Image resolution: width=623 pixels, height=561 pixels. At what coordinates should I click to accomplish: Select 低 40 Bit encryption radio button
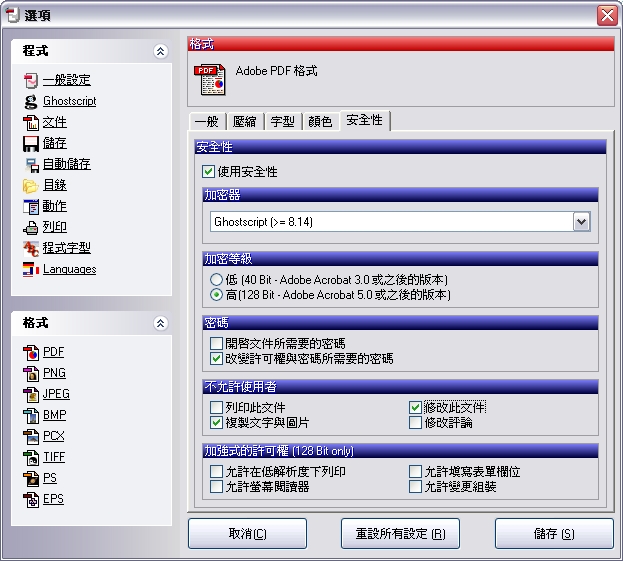pyautogui.click(x=216, y=279)
